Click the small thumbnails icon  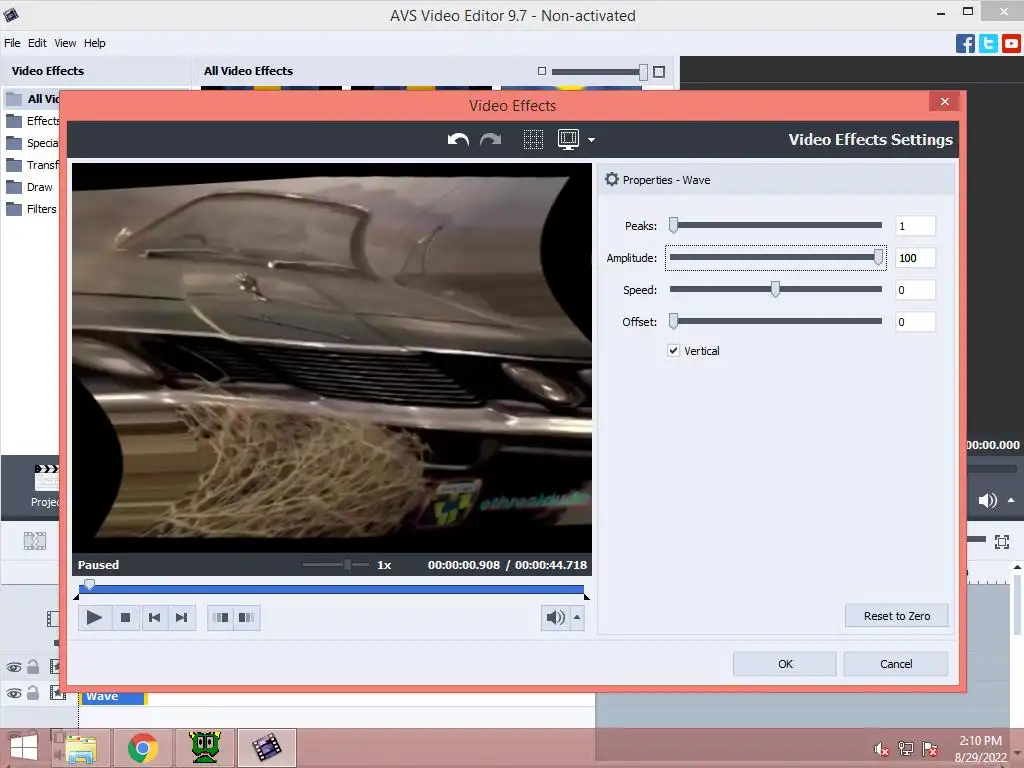pos(541,71)
